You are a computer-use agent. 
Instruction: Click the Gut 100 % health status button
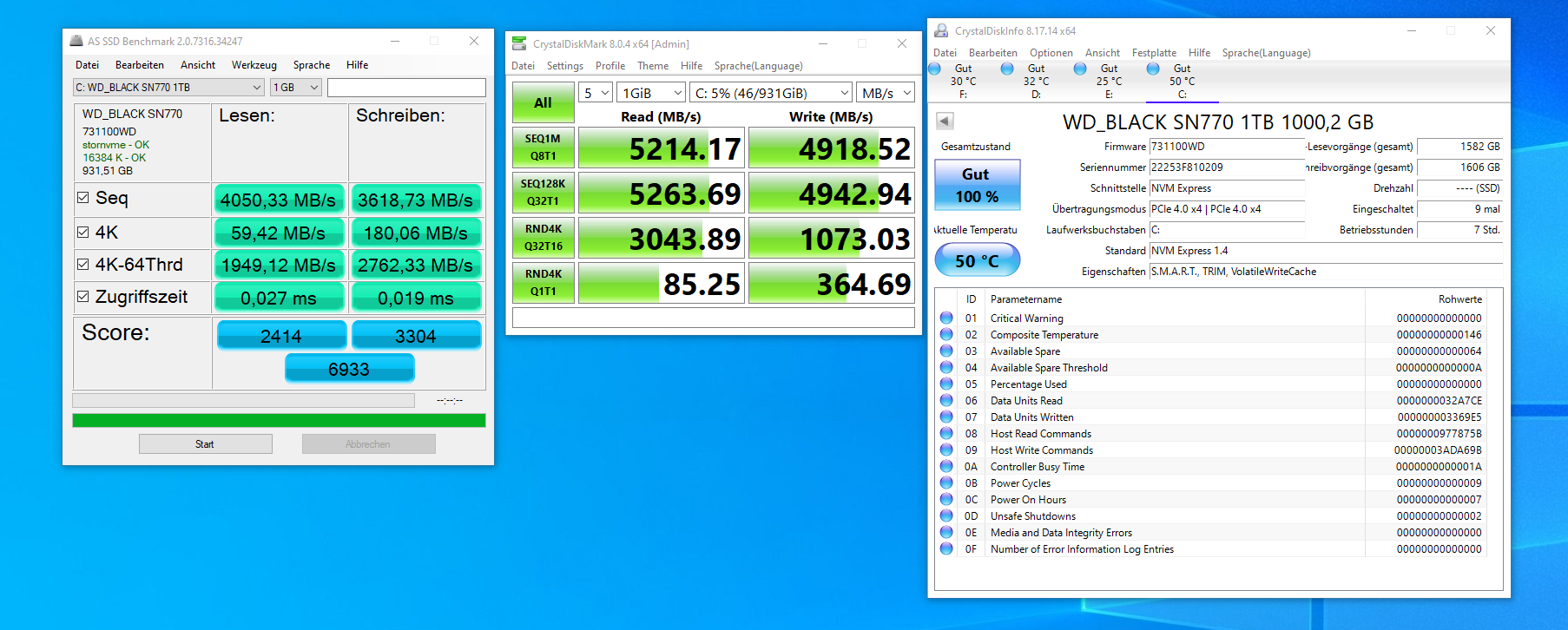coord(977,185)
